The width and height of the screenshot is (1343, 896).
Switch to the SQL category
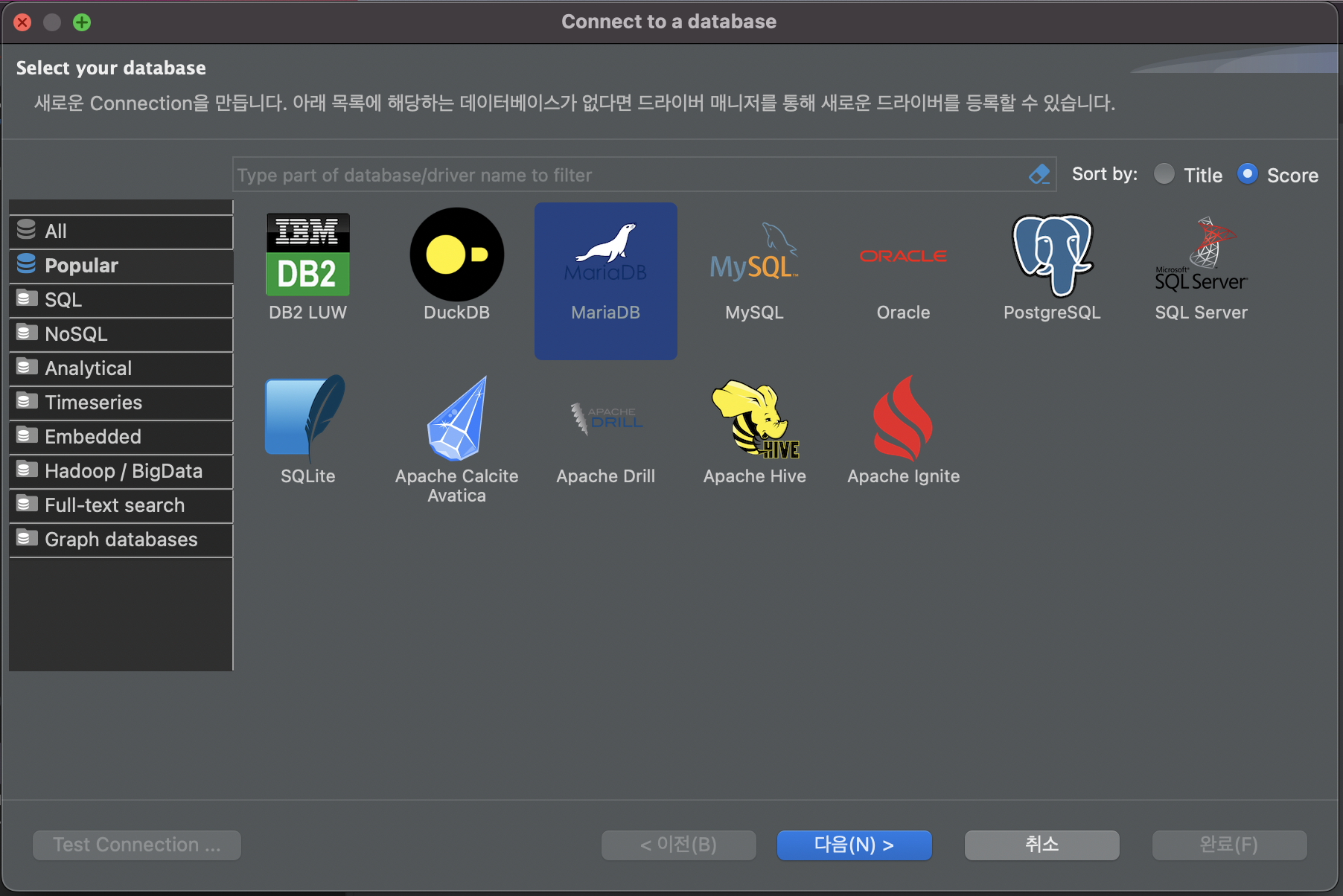point(121,300)
